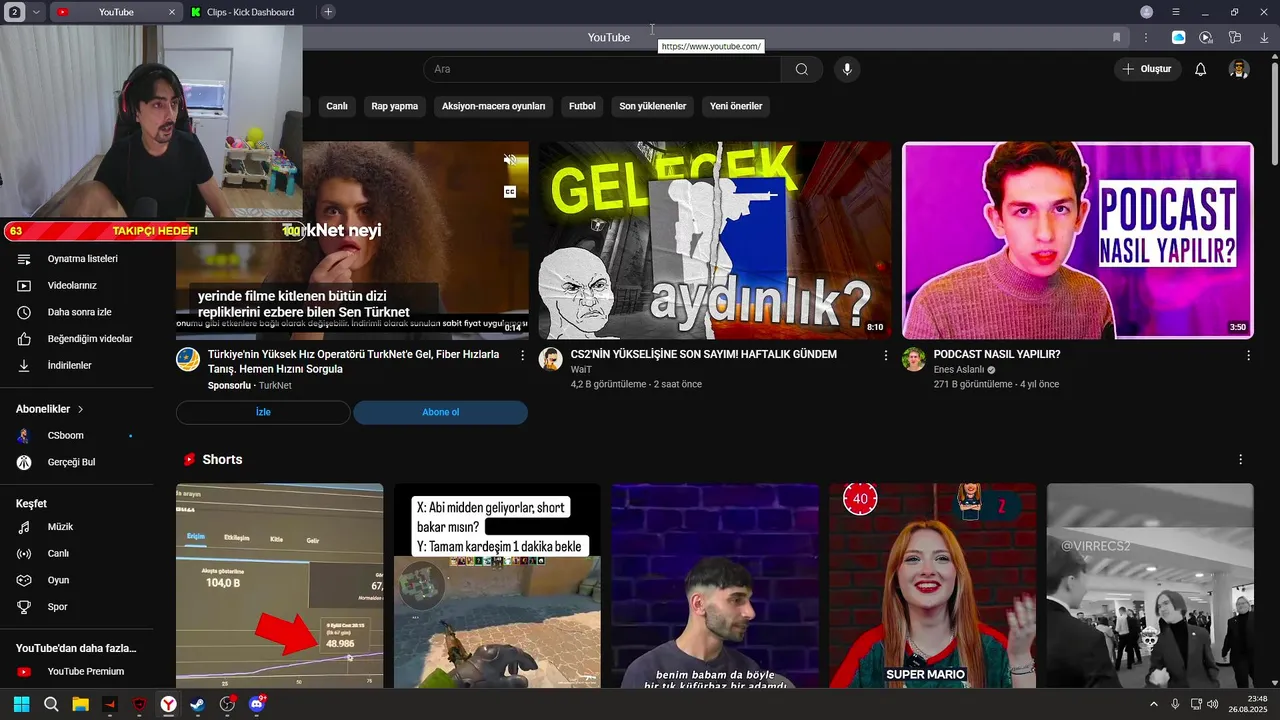1280x720 pixels.
Task: Close the YouTube browser tab
Action: [172, 12]
